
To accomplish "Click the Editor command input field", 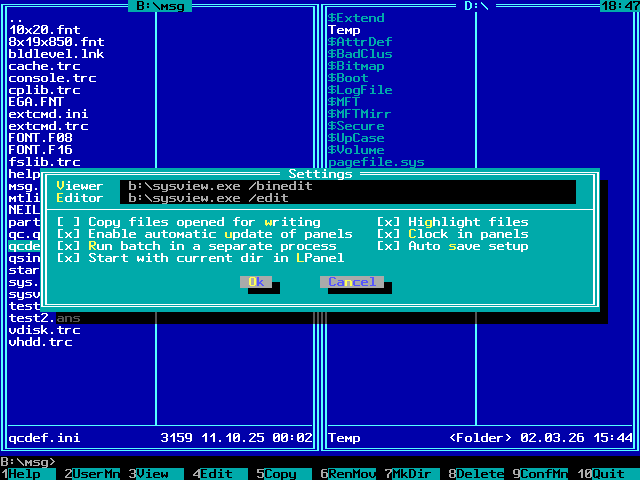I will coord(346,198).
